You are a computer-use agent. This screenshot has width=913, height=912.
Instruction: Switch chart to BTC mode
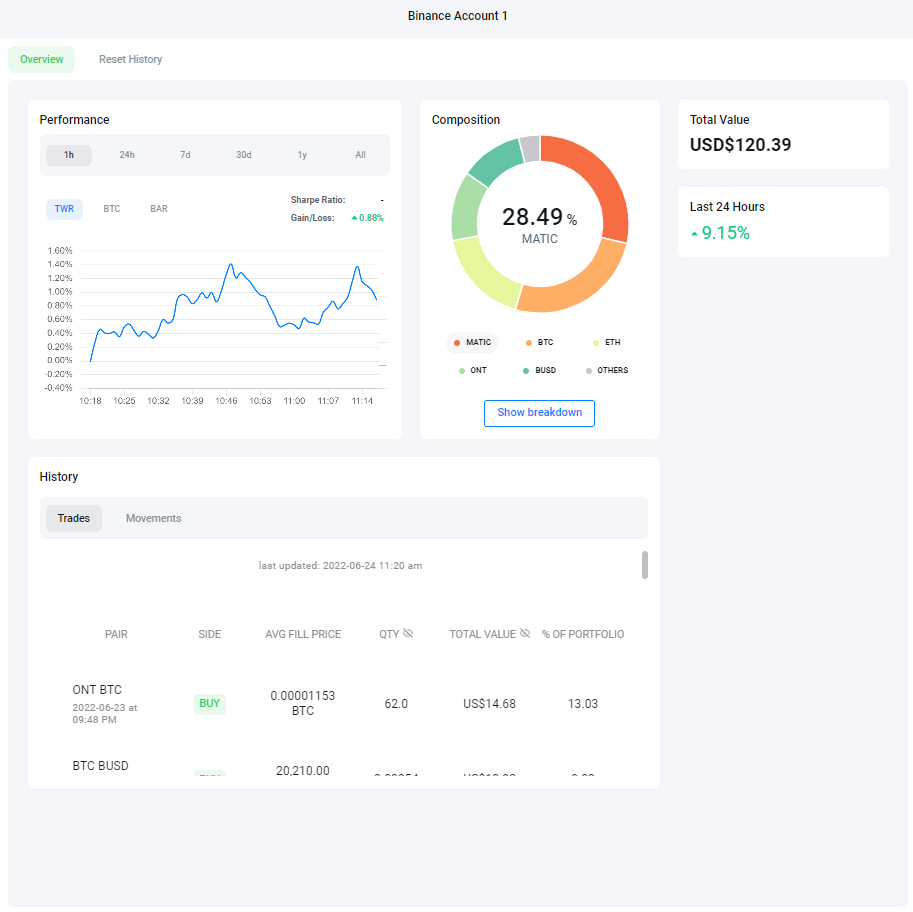click(112, 208)
